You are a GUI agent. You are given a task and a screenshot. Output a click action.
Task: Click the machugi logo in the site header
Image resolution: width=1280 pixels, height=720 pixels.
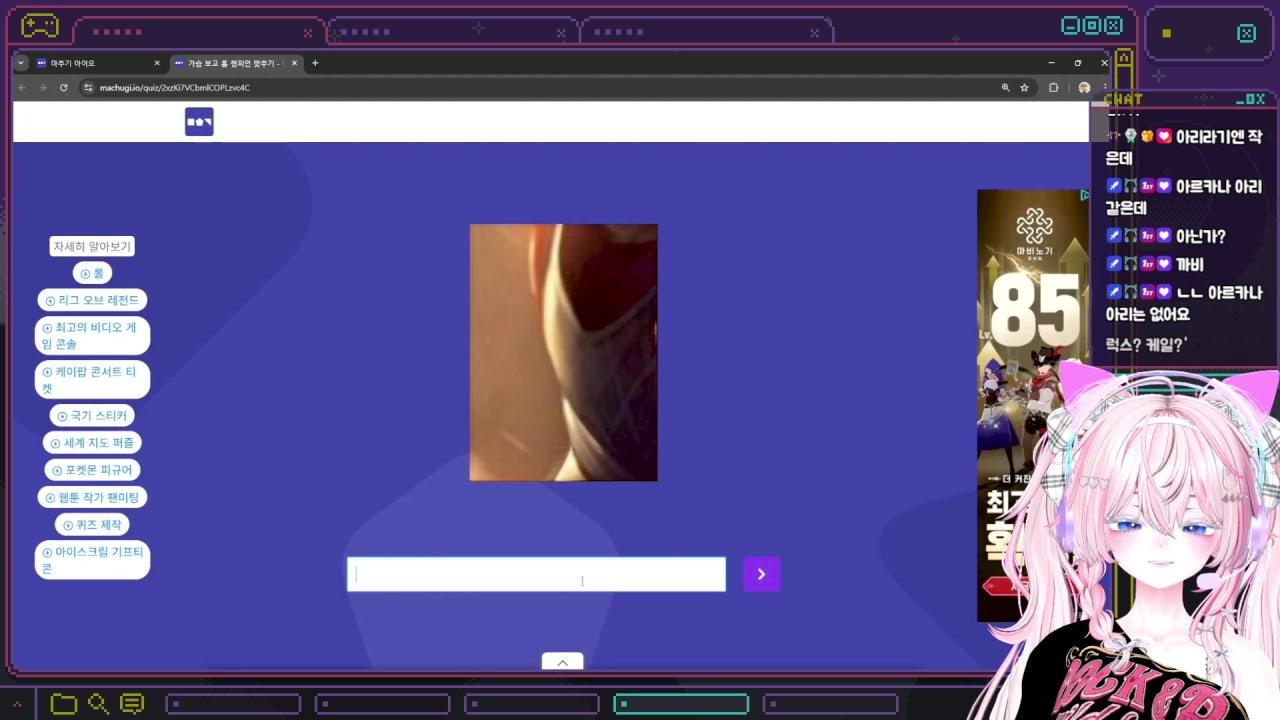[199, 122]
